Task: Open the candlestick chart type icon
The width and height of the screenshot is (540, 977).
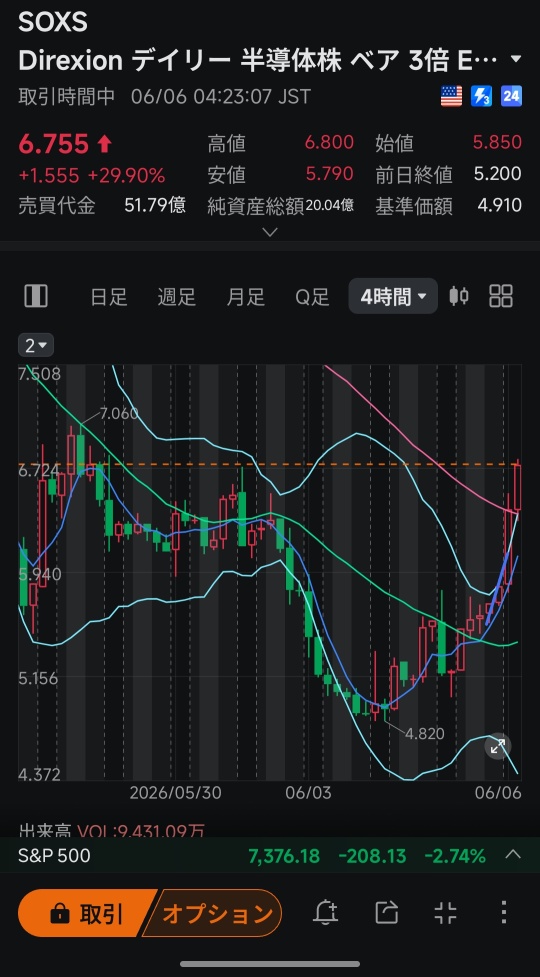Action: tap(459, 296)
